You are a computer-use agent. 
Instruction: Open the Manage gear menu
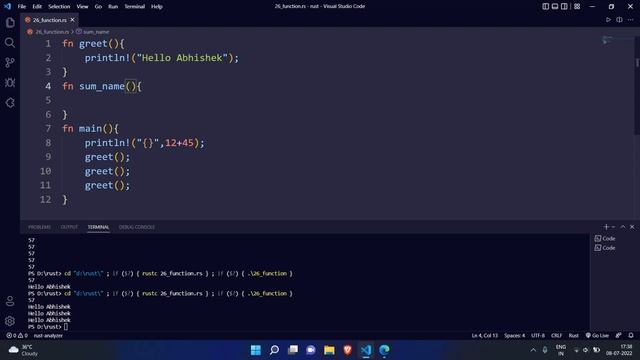[10, 321]
